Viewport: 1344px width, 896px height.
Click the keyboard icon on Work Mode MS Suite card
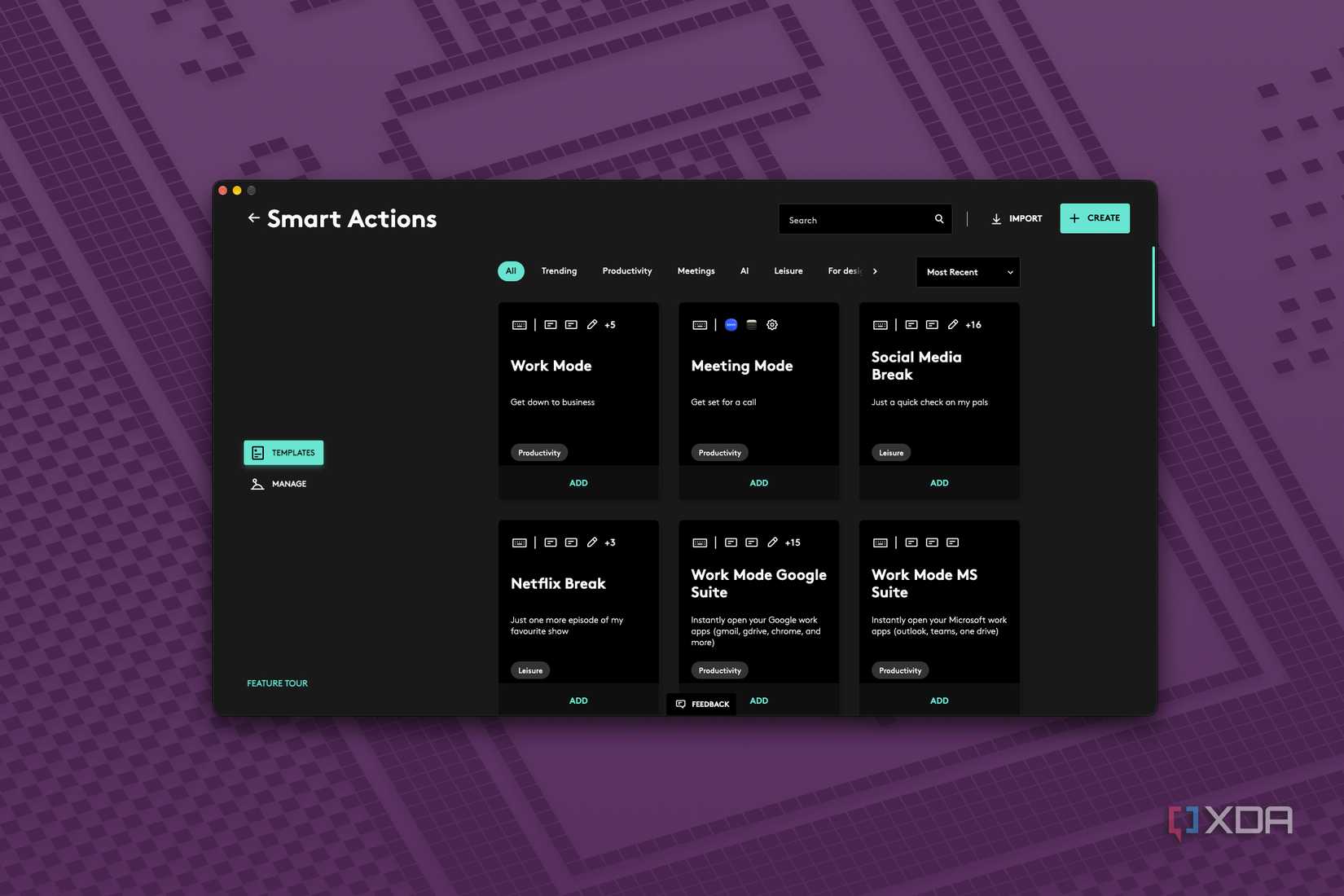(881, 542)
